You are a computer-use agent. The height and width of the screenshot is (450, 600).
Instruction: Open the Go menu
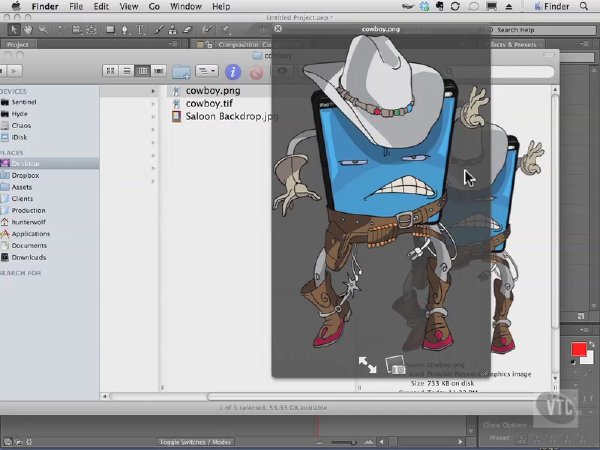[x=154, y=7]
